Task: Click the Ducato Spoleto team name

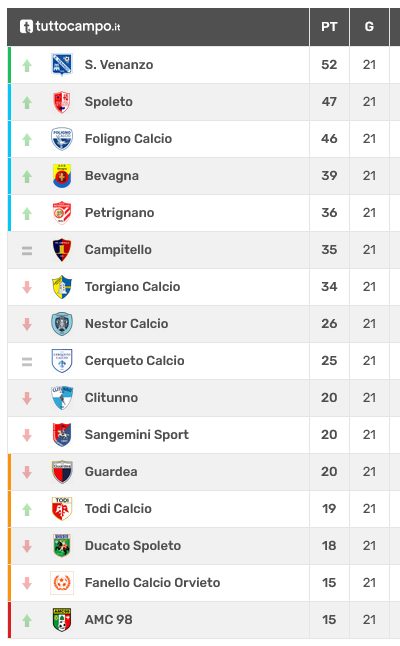Action: pyautogui.click(x=133, y=545)
